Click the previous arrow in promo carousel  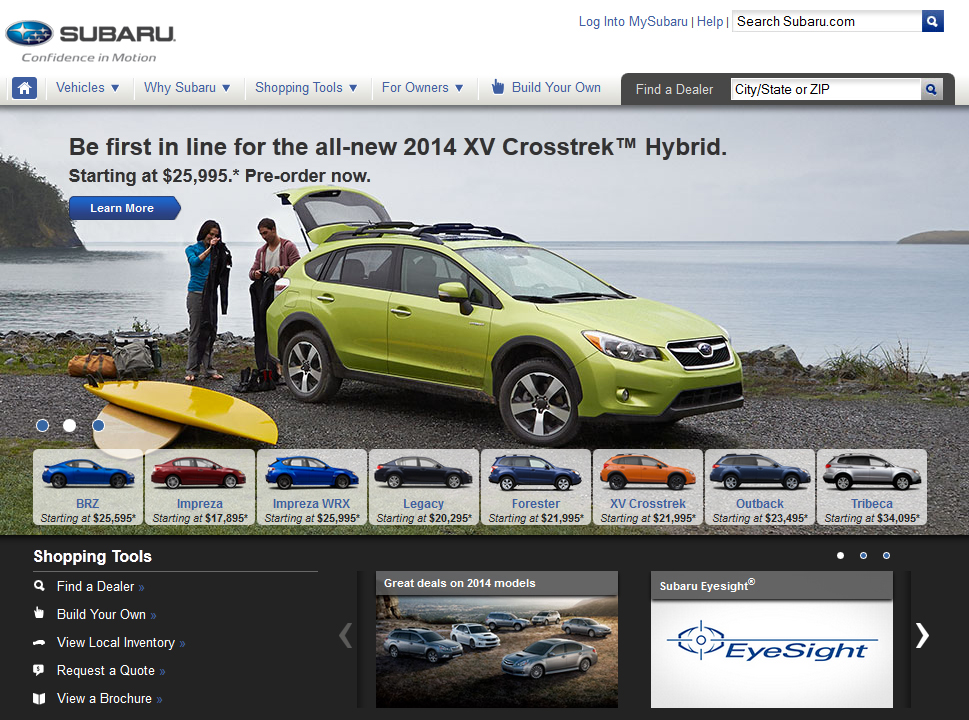click(x=346, y=635)
